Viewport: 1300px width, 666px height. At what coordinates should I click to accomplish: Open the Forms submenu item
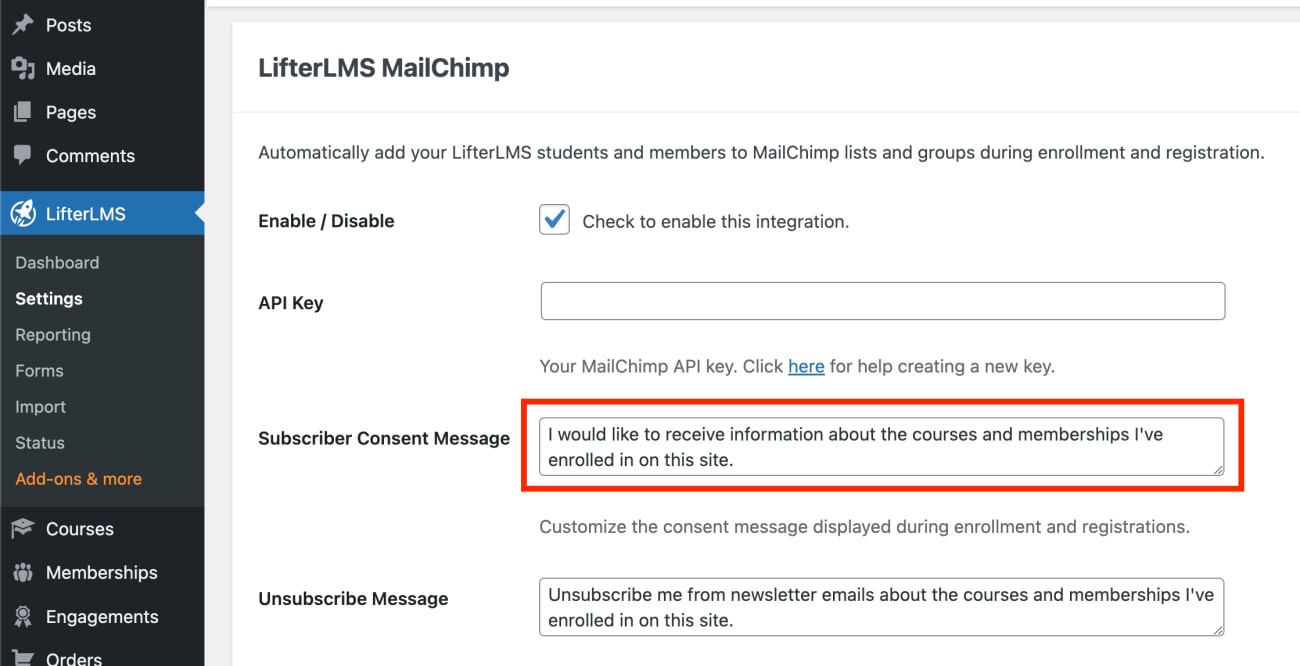click(x=39, y=371)
